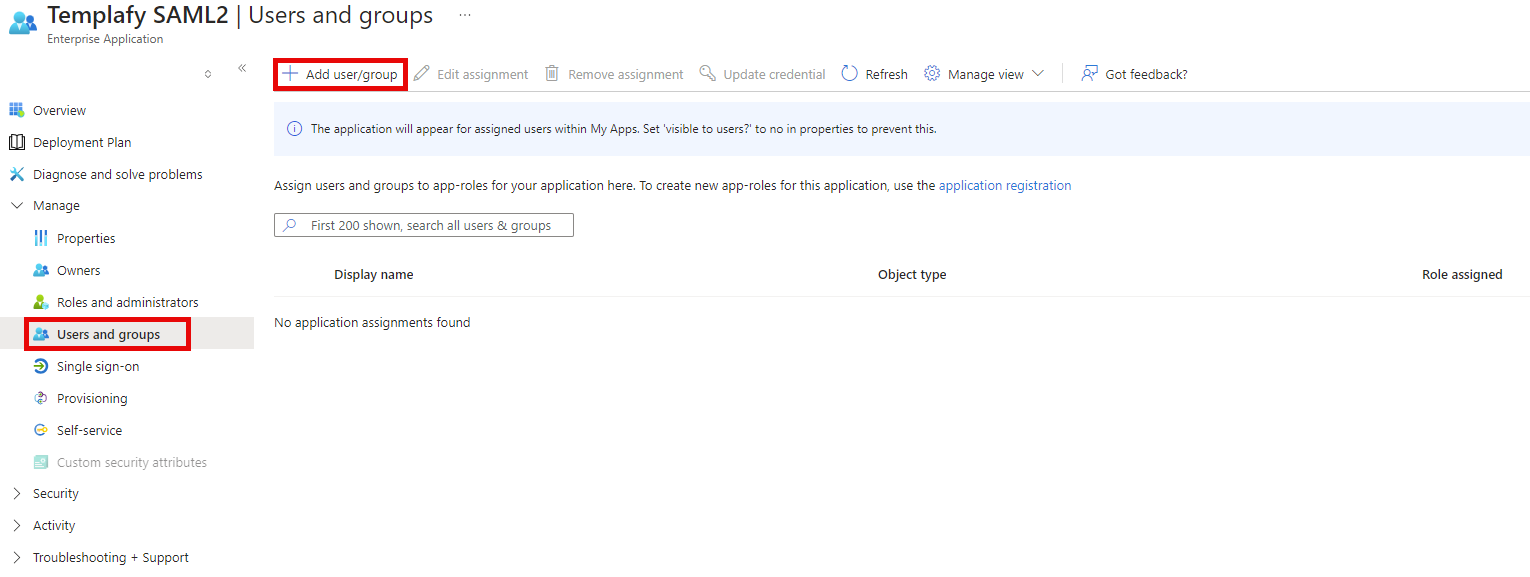Expand the Security section
The width and height of the screenshot is (1530, 577).
point(56,493)
